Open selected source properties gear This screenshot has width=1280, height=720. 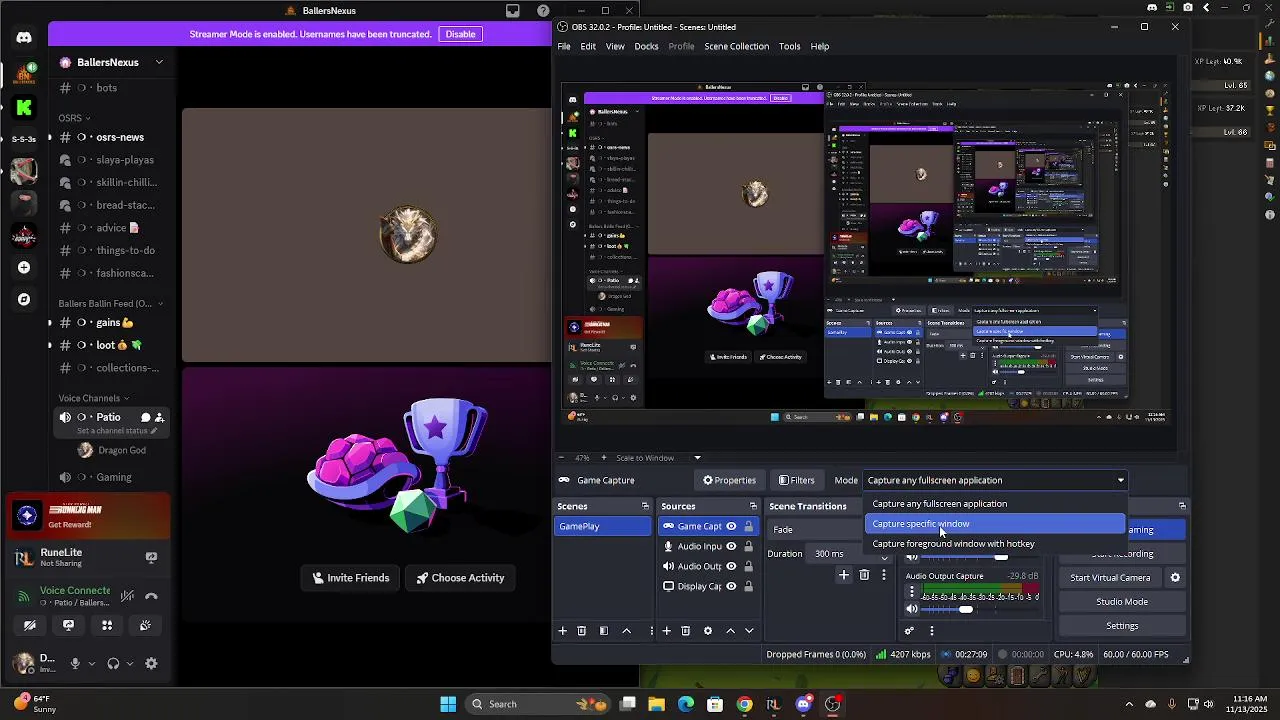708,631
